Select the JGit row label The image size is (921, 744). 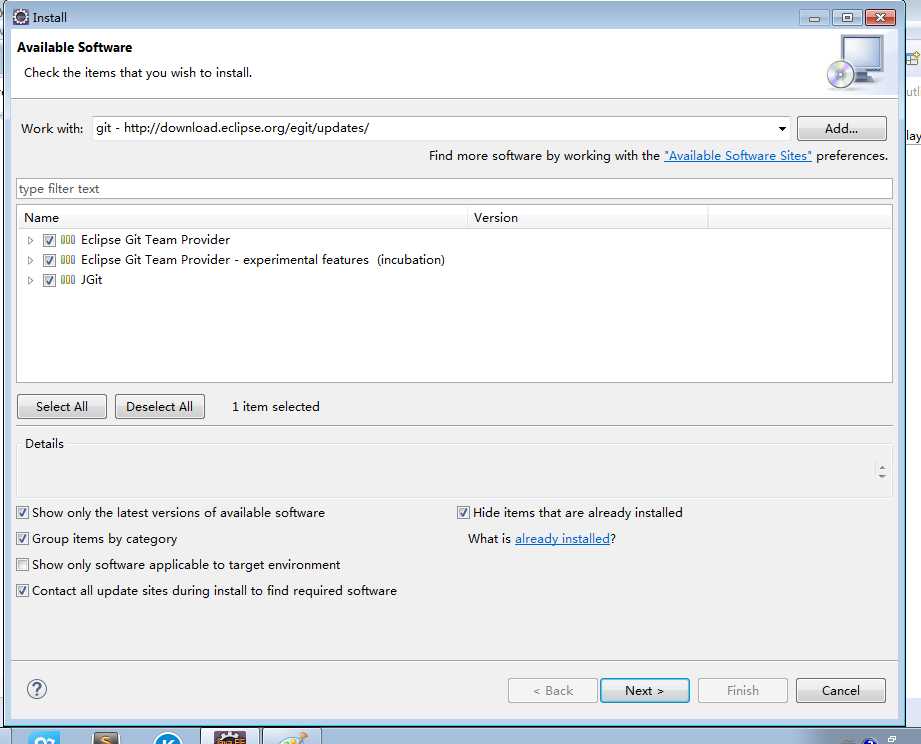[x=92, y=280]
